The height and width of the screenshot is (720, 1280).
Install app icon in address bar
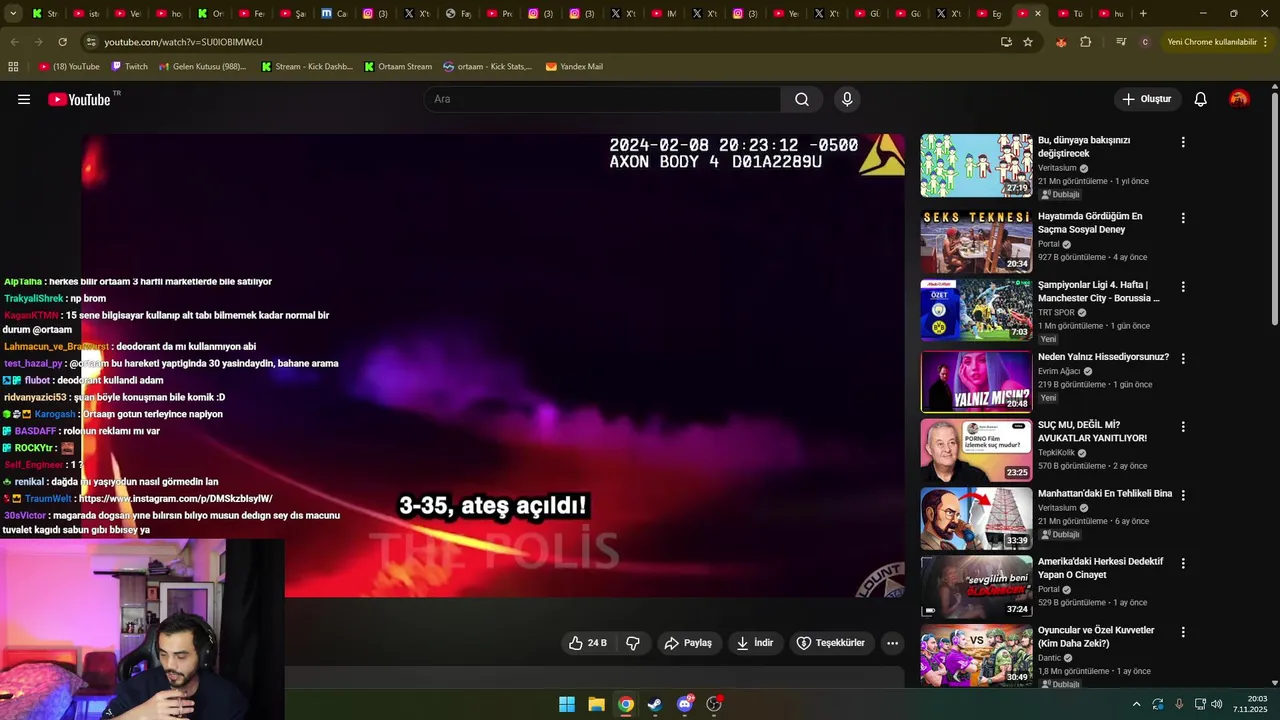1006,42
